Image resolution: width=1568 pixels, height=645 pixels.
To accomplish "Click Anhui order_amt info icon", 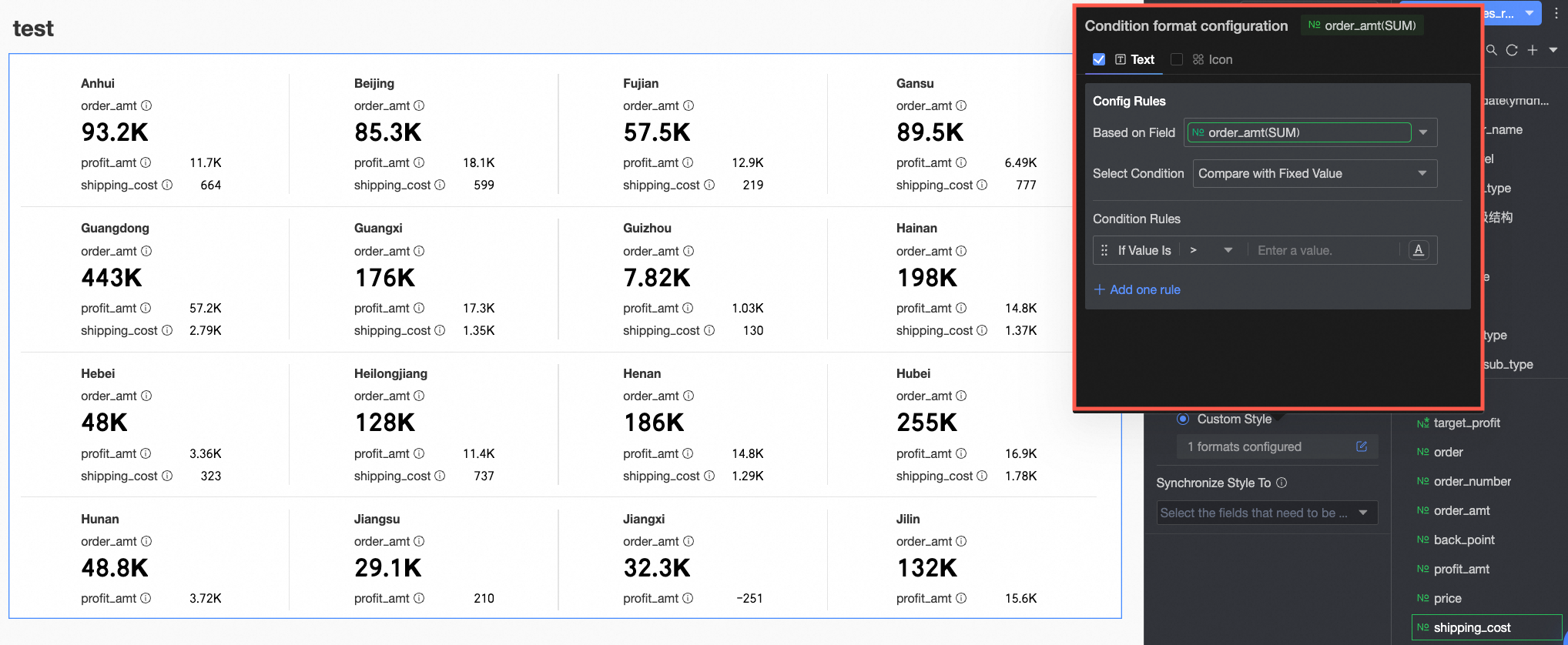I will pos(146,105).
